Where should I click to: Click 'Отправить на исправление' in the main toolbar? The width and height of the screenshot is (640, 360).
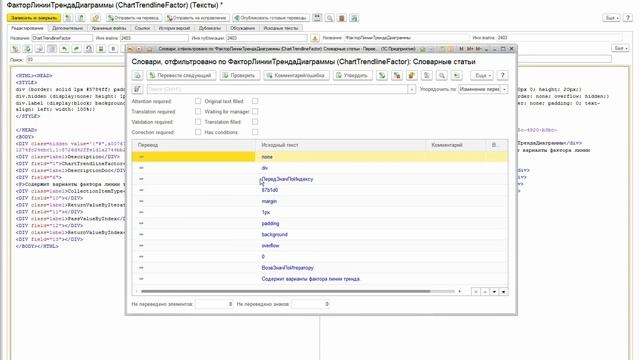[x=196, y=18]
